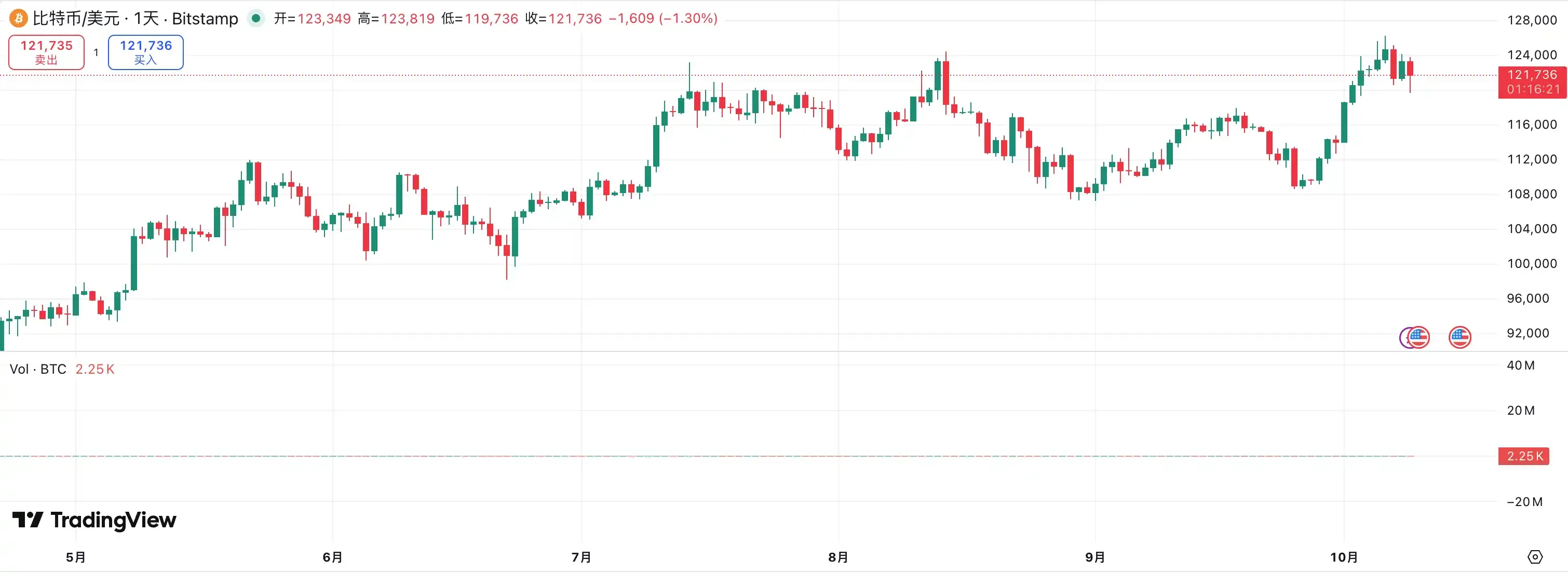Click the US flag overlapping the purple circle
Image resolution: width=1568 pixels, height=573 pixels.
(x=1418, y=337)
